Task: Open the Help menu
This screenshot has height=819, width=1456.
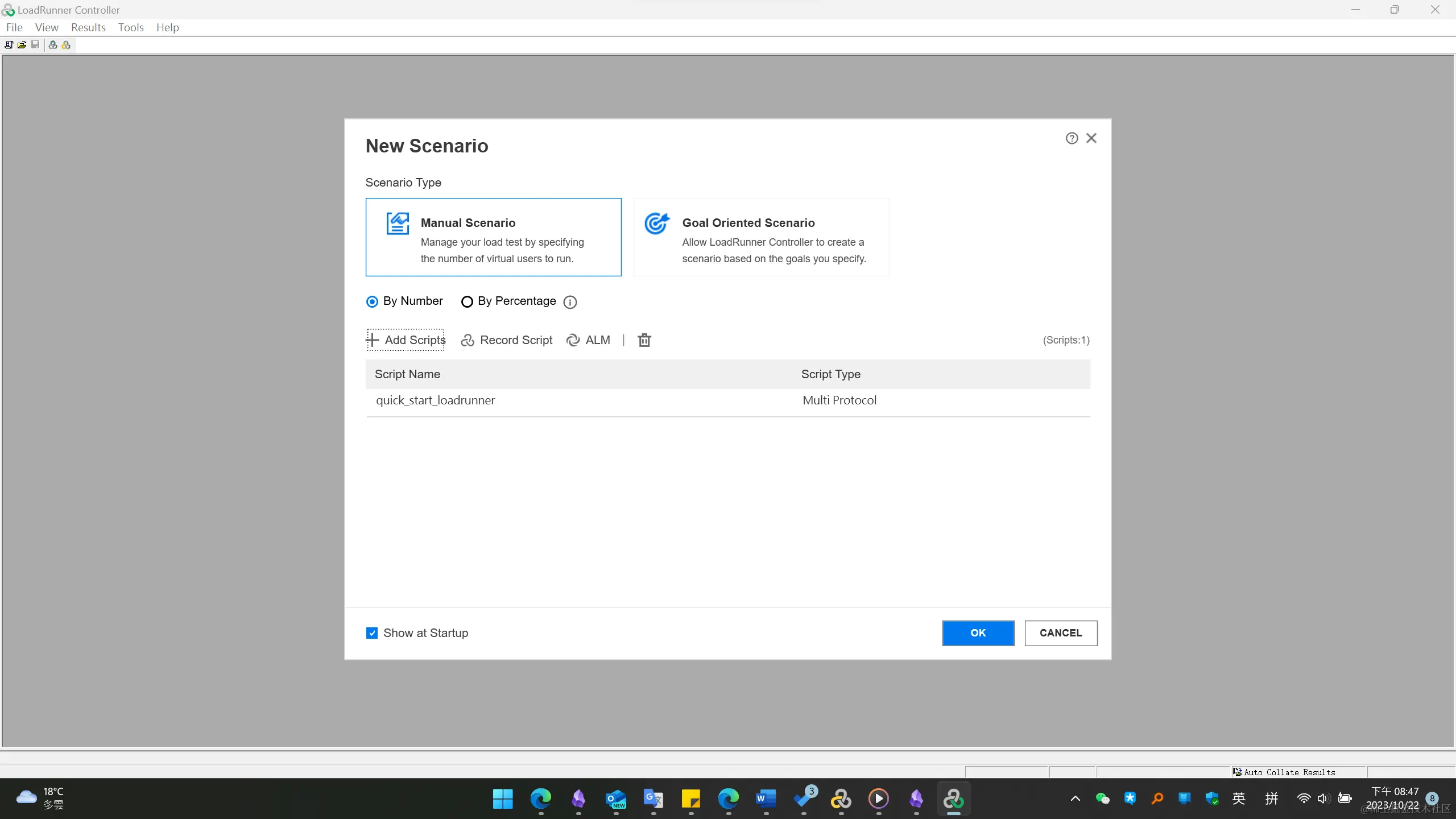Action: [168, 27]
